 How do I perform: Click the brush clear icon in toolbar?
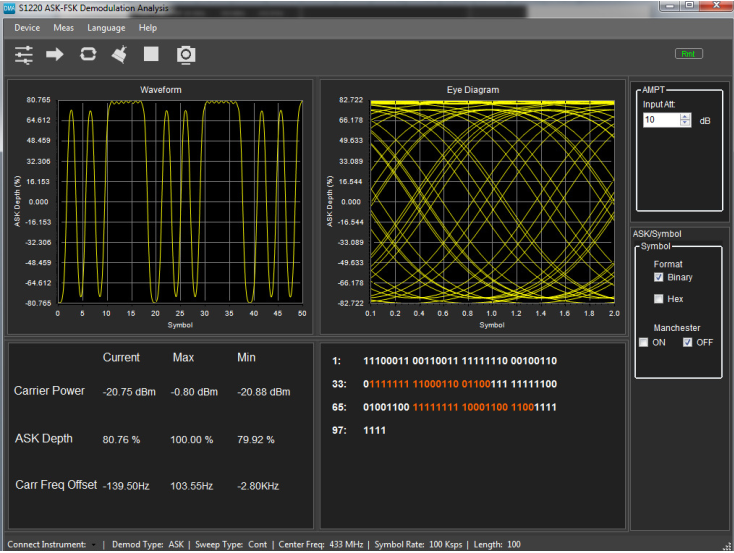pos(119,54)
